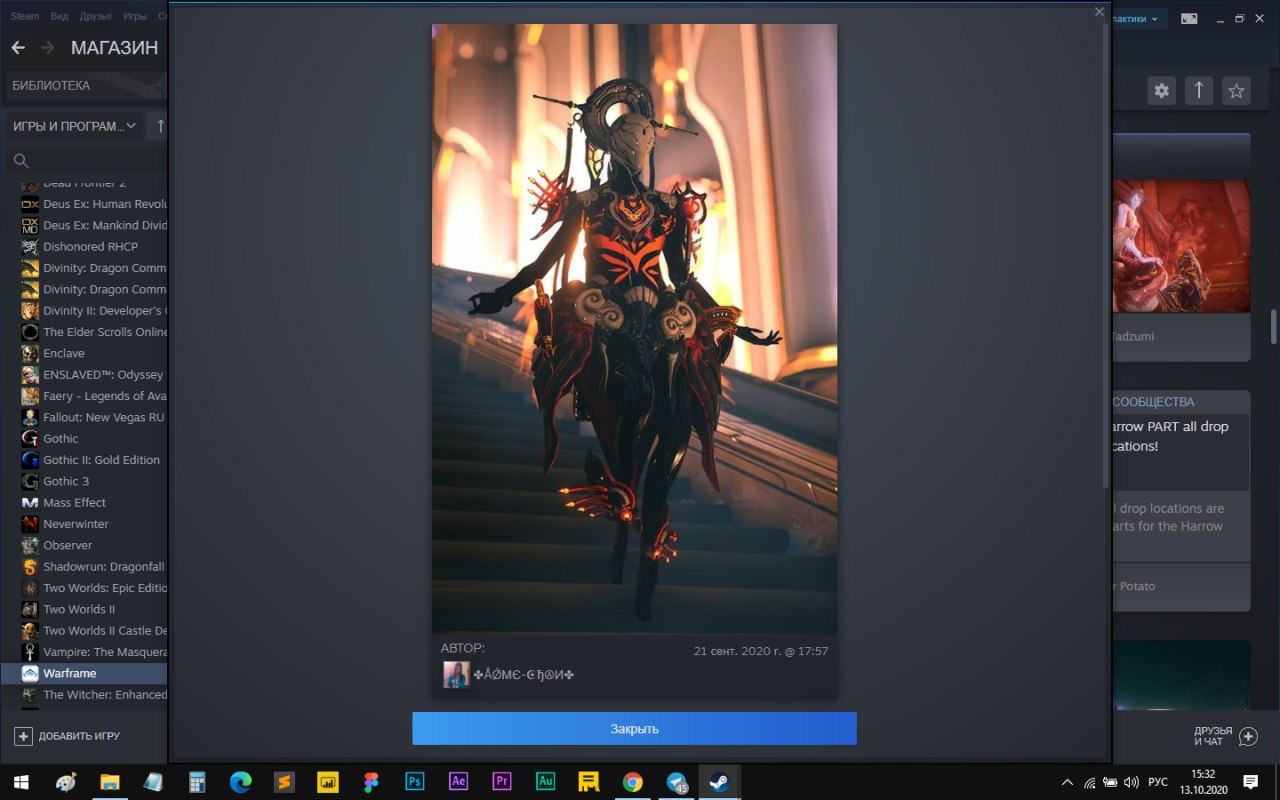Open the МАГАЗИН tab

click(114, 48)
